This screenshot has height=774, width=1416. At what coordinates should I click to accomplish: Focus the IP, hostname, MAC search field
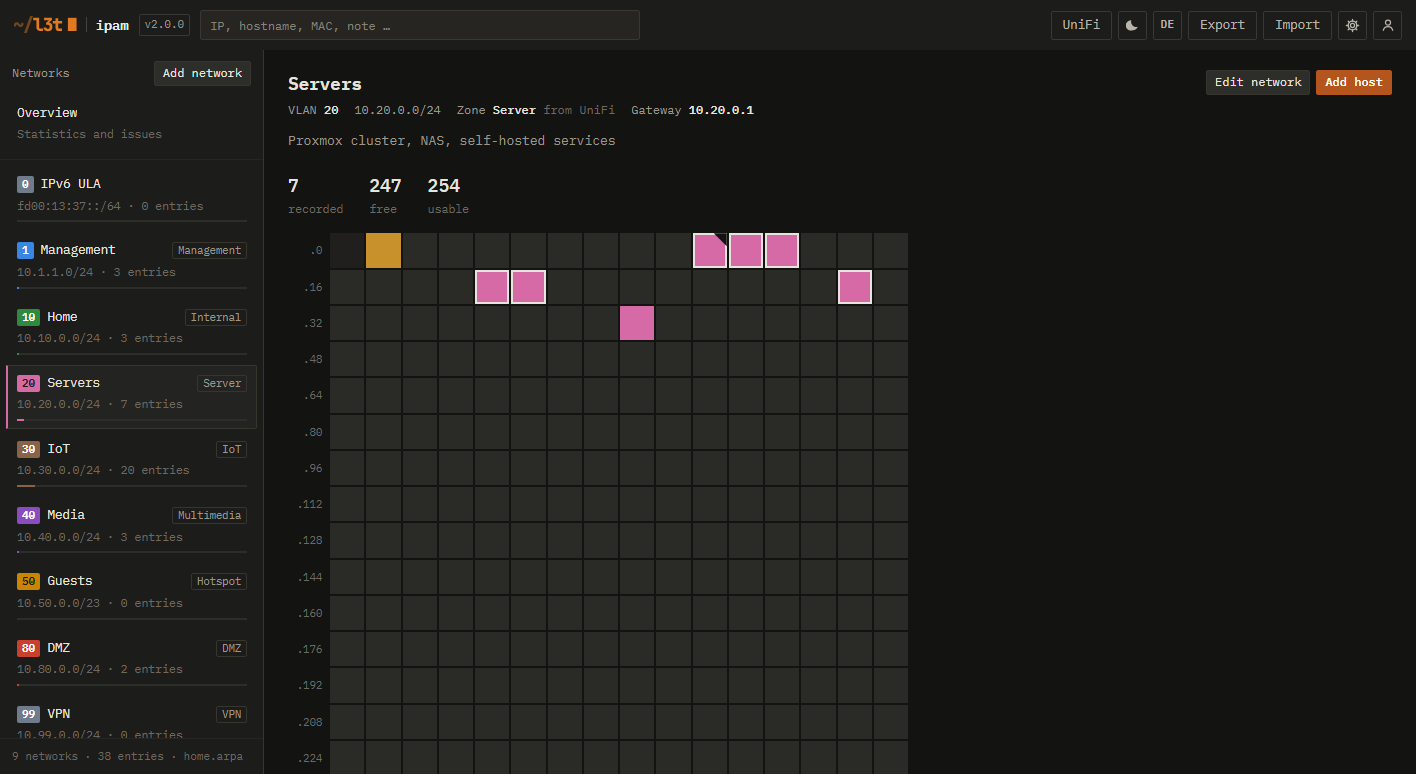(x=420, y=25)
